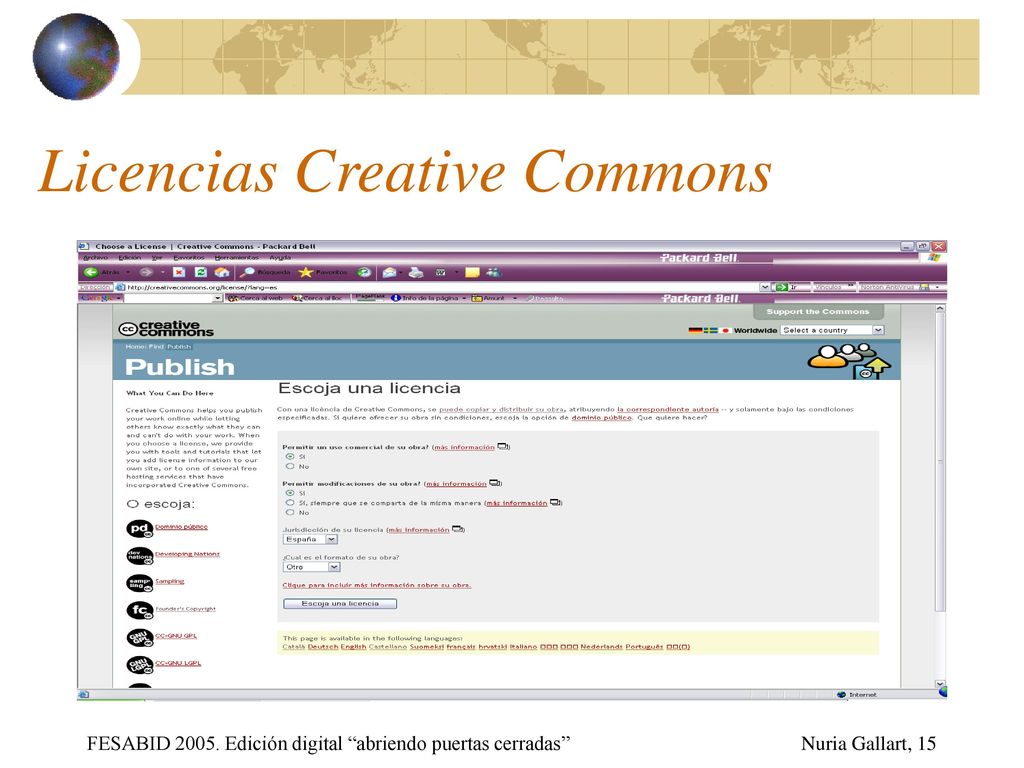Open the Archivo menu
1024x768 pixels.
(x=95, y=258)
